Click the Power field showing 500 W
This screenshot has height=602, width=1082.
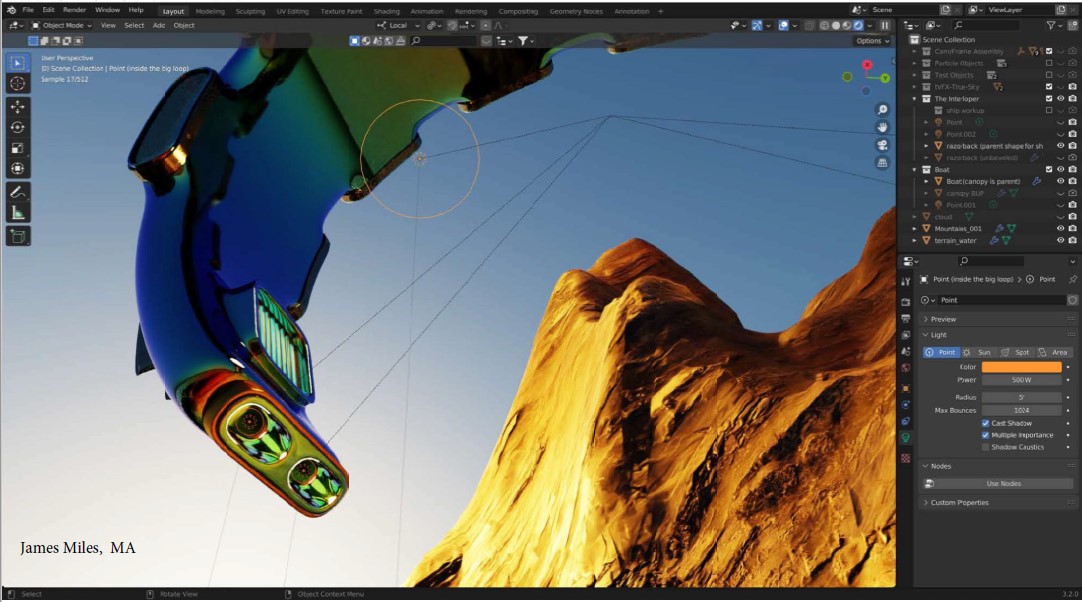coord(1021,380)
